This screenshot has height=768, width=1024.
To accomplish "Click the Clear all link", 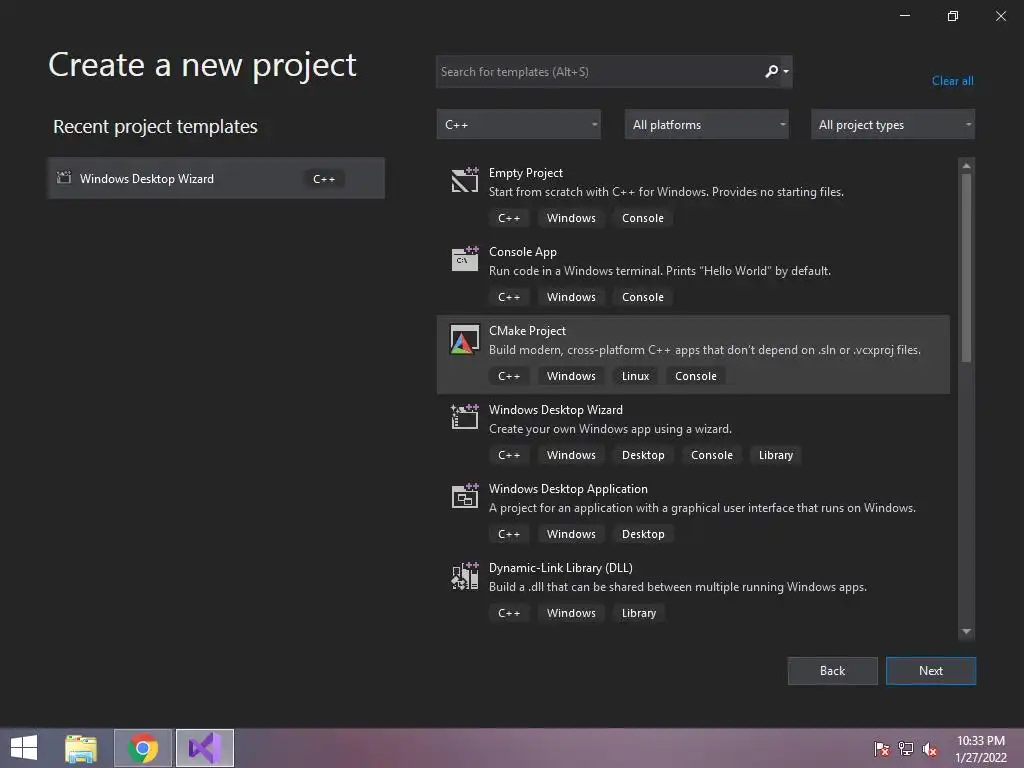I will pos(952,81).
